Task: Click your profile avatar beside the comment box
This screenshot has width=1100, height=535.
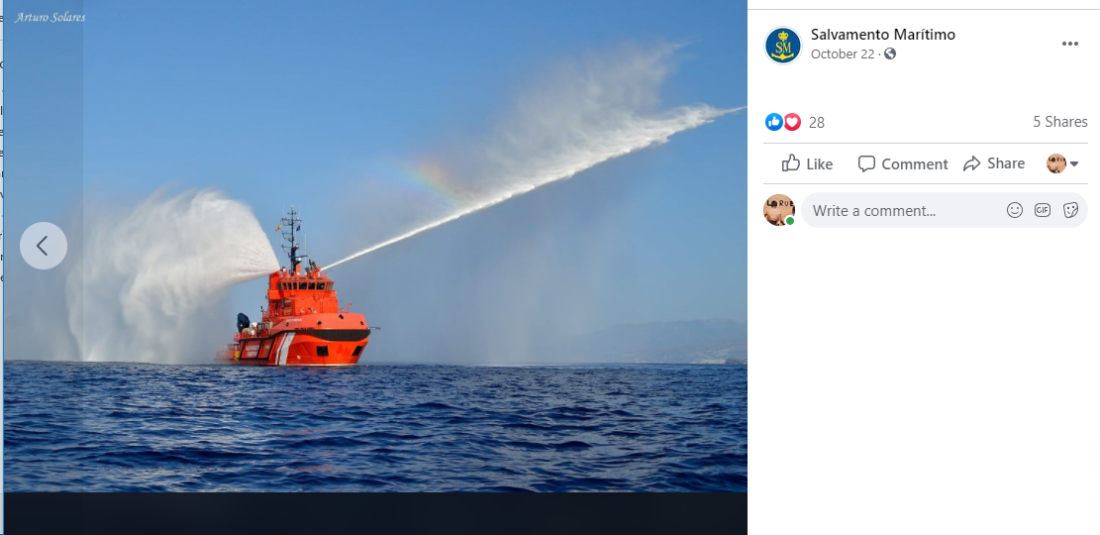Action: [779, 210]
